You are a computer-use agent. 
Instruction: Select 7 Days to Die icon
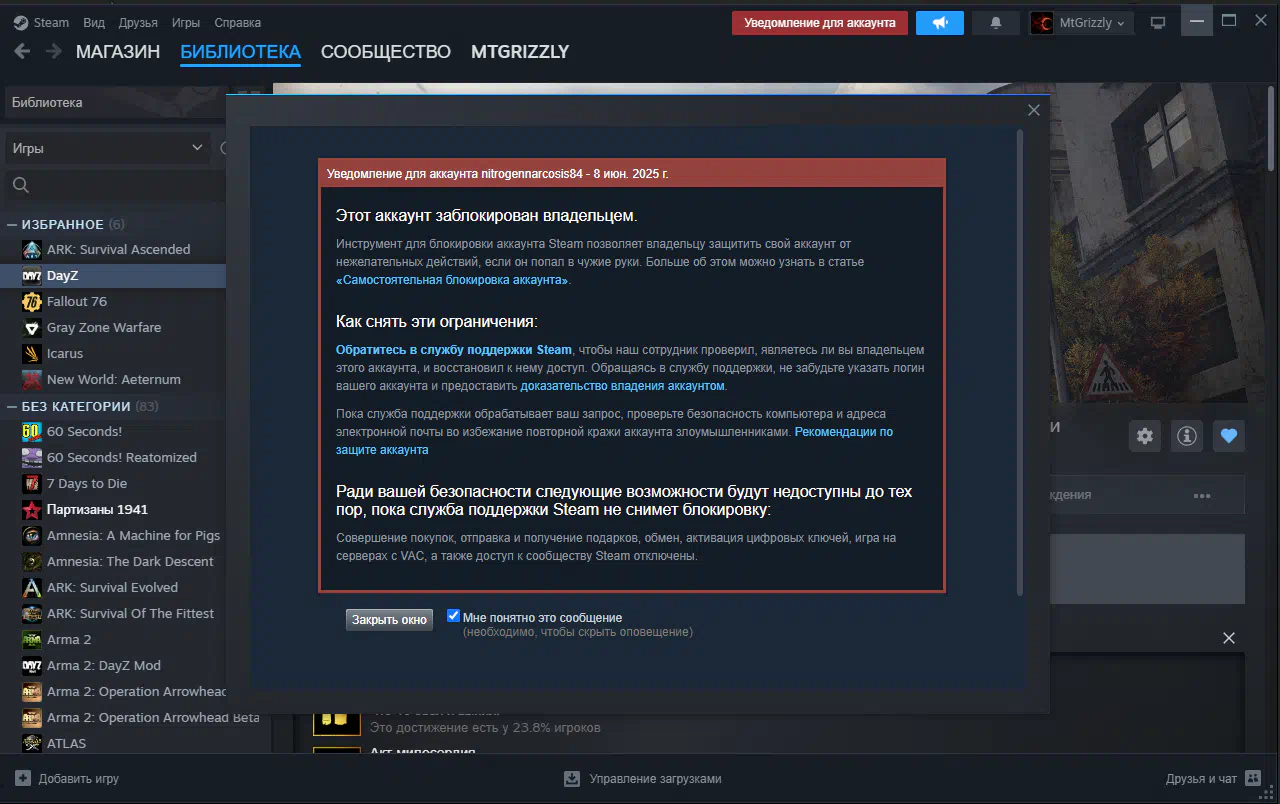click(31, 483)
